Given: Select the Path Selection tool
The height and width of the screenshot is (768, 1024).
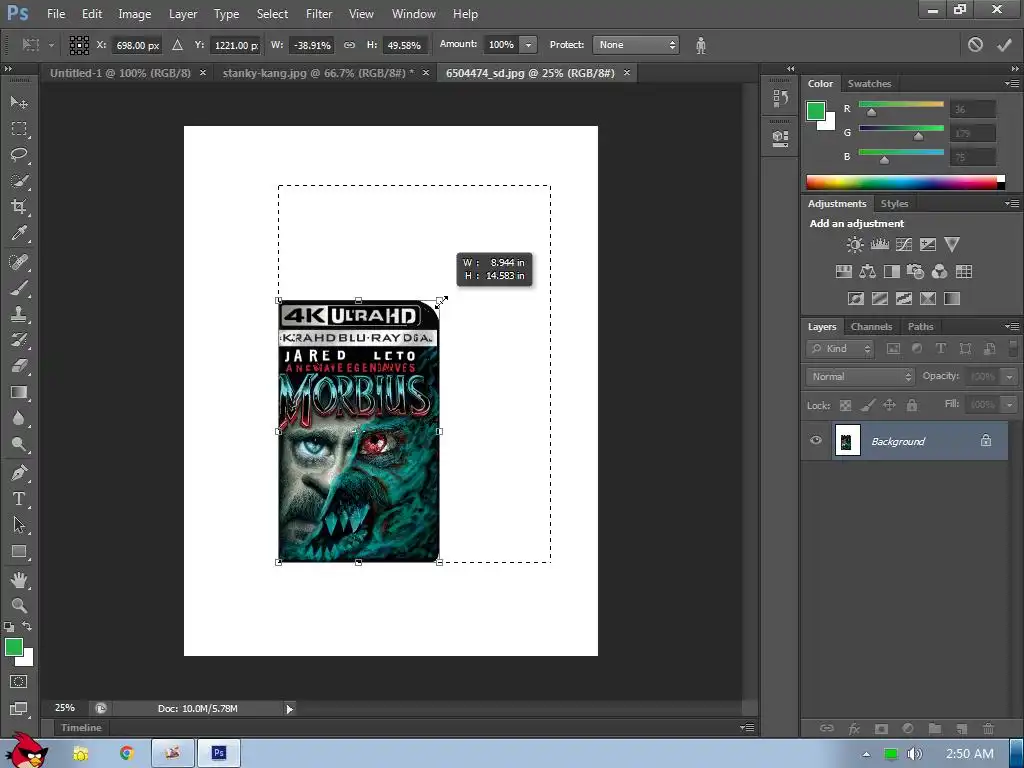Looking at the screenshot, I should (x=18, y=525).
